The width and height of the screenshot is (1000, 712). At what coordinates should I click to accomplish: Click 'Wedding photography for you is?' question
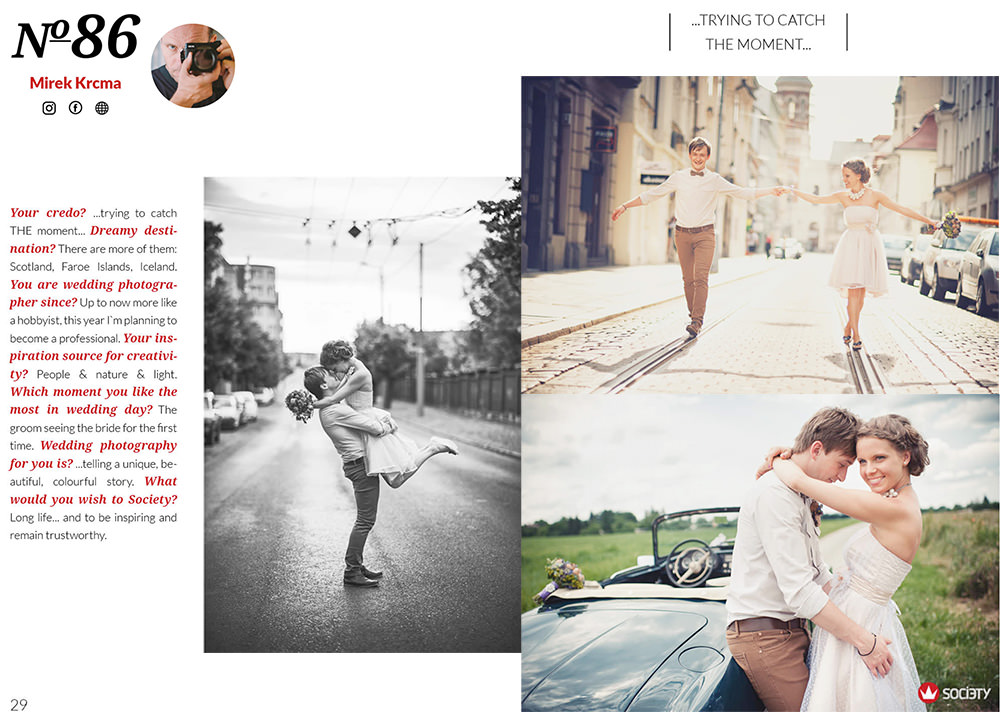[x=93, y=454]
